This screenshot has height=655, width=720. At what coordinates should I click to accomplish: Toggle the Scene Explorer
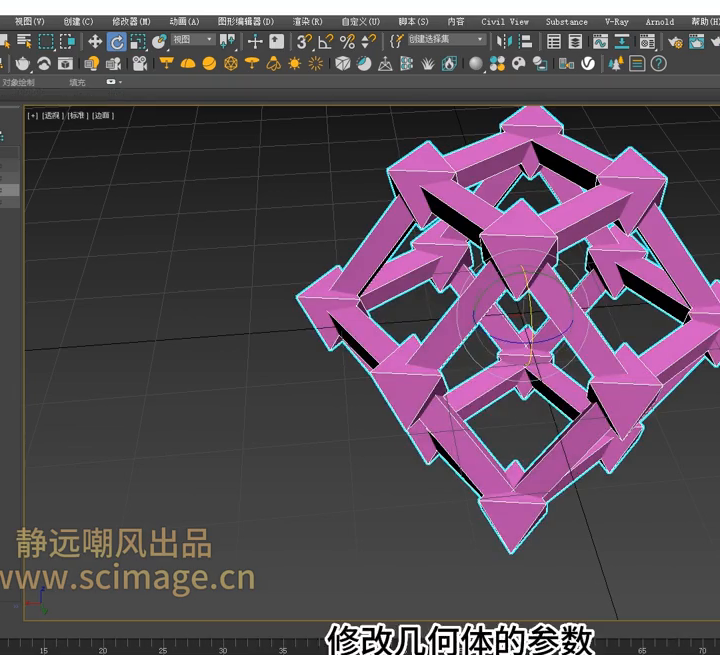(x=554, y=42)
